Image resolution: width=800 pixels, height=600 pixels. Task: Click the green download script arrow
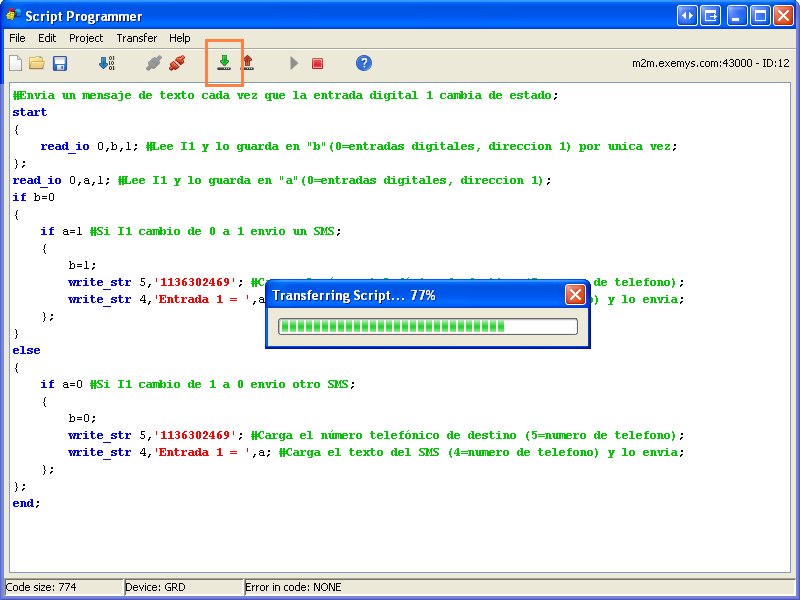coord(224,63)
